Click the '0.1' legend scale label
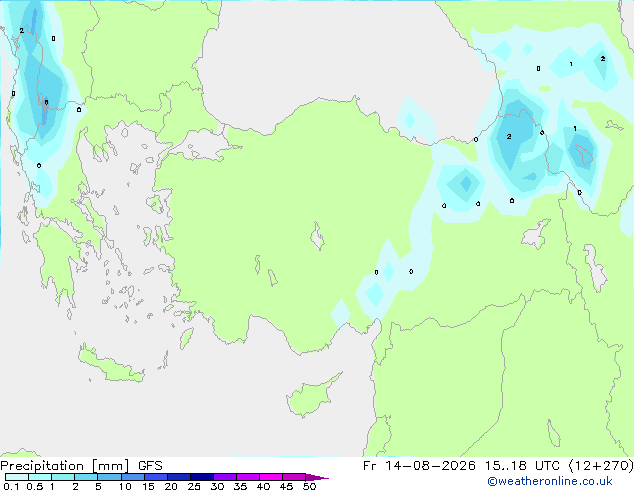 tap(11, 486)
